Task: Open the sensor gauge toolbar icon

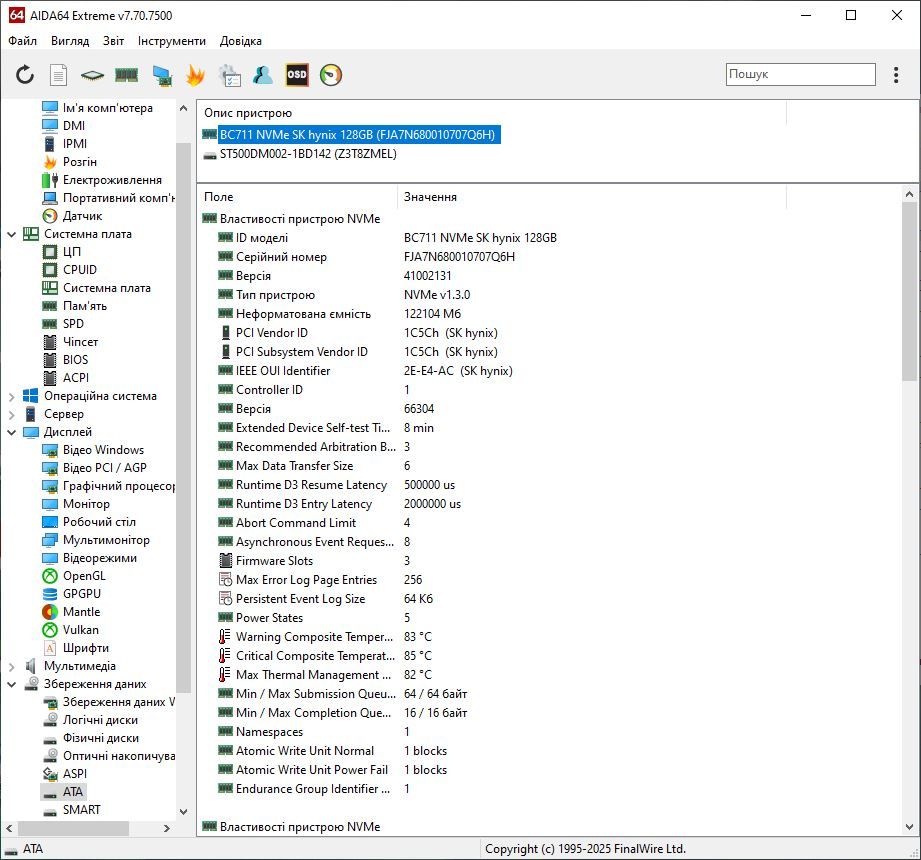Action: point(331,75)
